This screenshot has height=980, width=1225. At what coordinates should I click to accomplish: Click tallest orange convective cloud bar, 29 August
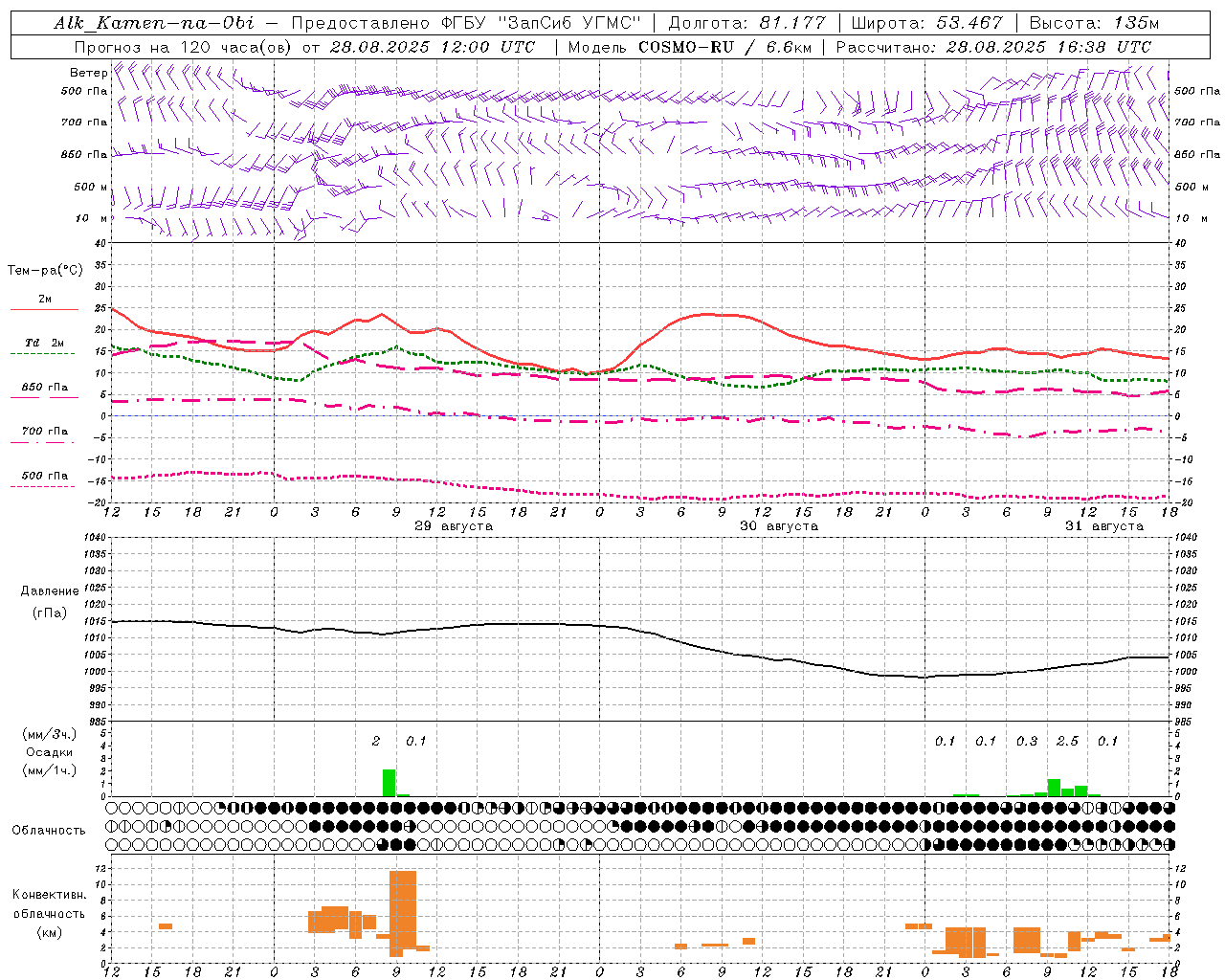tap(403, 909)
